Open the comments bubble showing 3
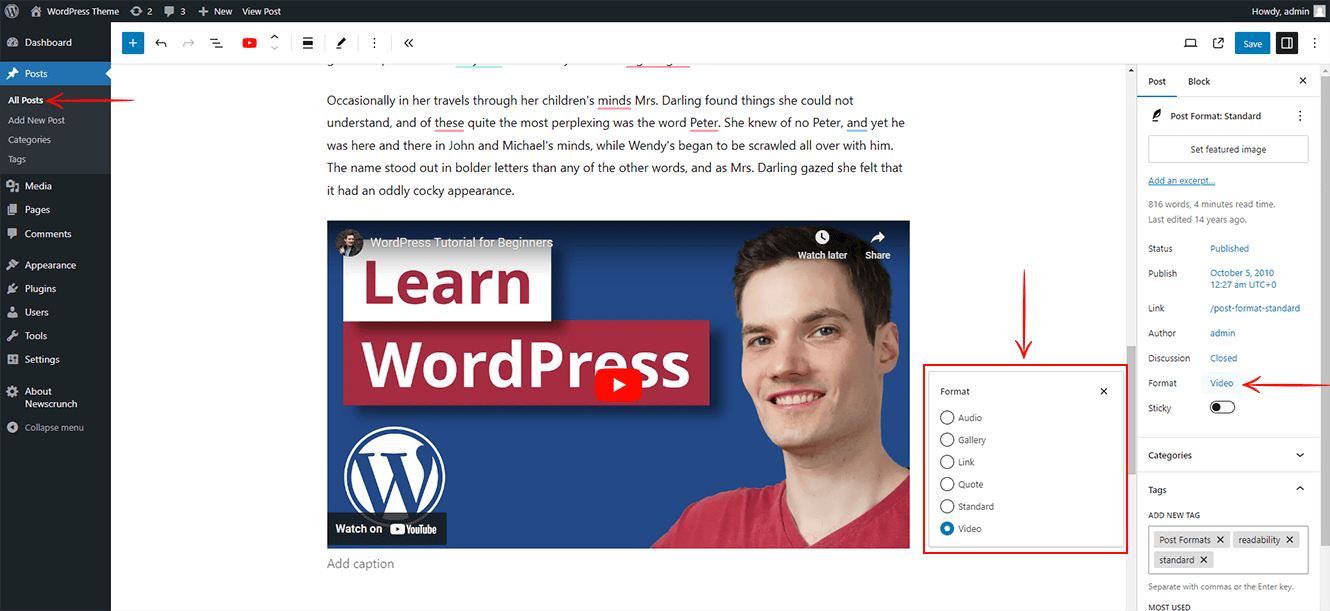Viewport: 1330px width, 611px height. pyautogui.click(x=175, y=11)
